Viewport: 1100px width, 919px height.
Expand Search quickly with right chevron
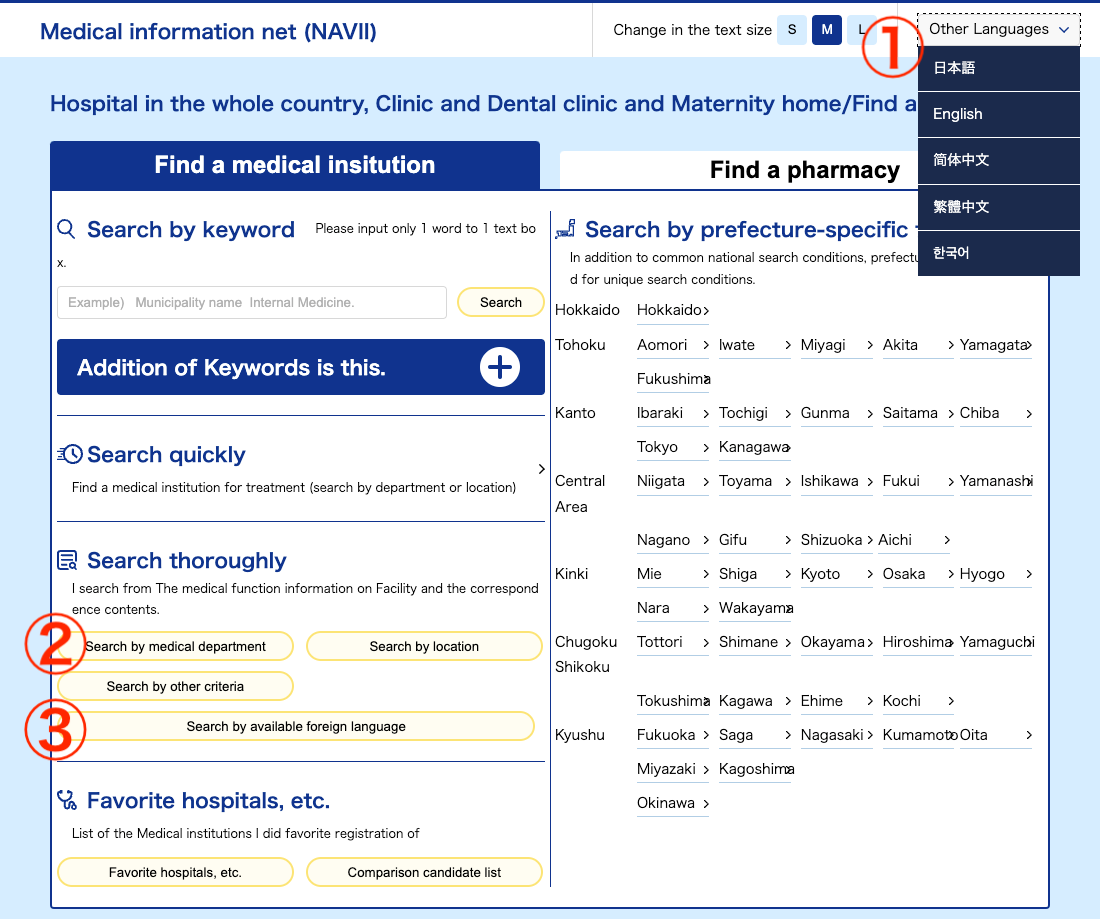(541, 468)
